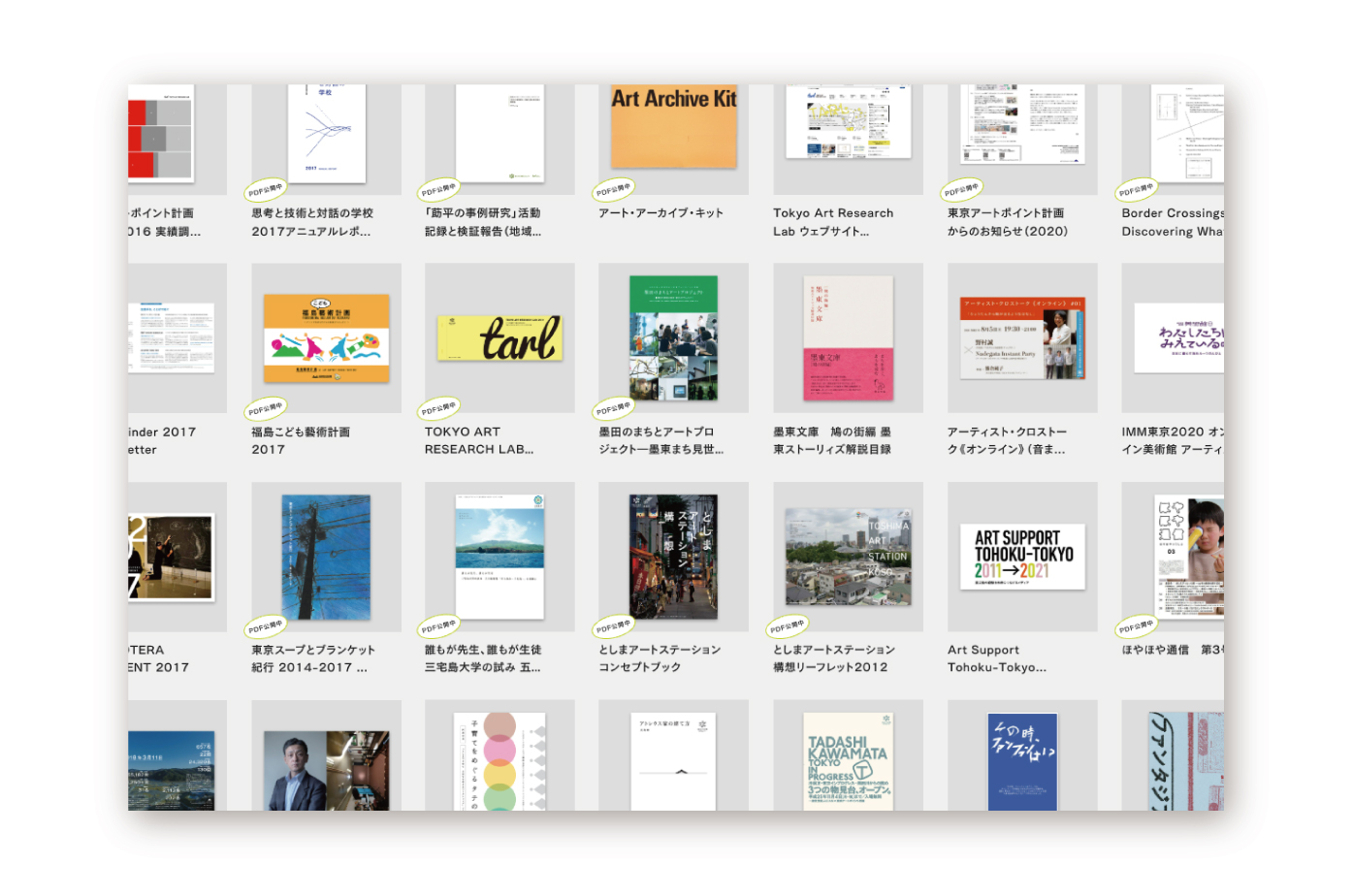Click PDF badge on 誰もが先生、誰もが生徒
Viewport: 1353px width, 896px height.
[438, 626]
